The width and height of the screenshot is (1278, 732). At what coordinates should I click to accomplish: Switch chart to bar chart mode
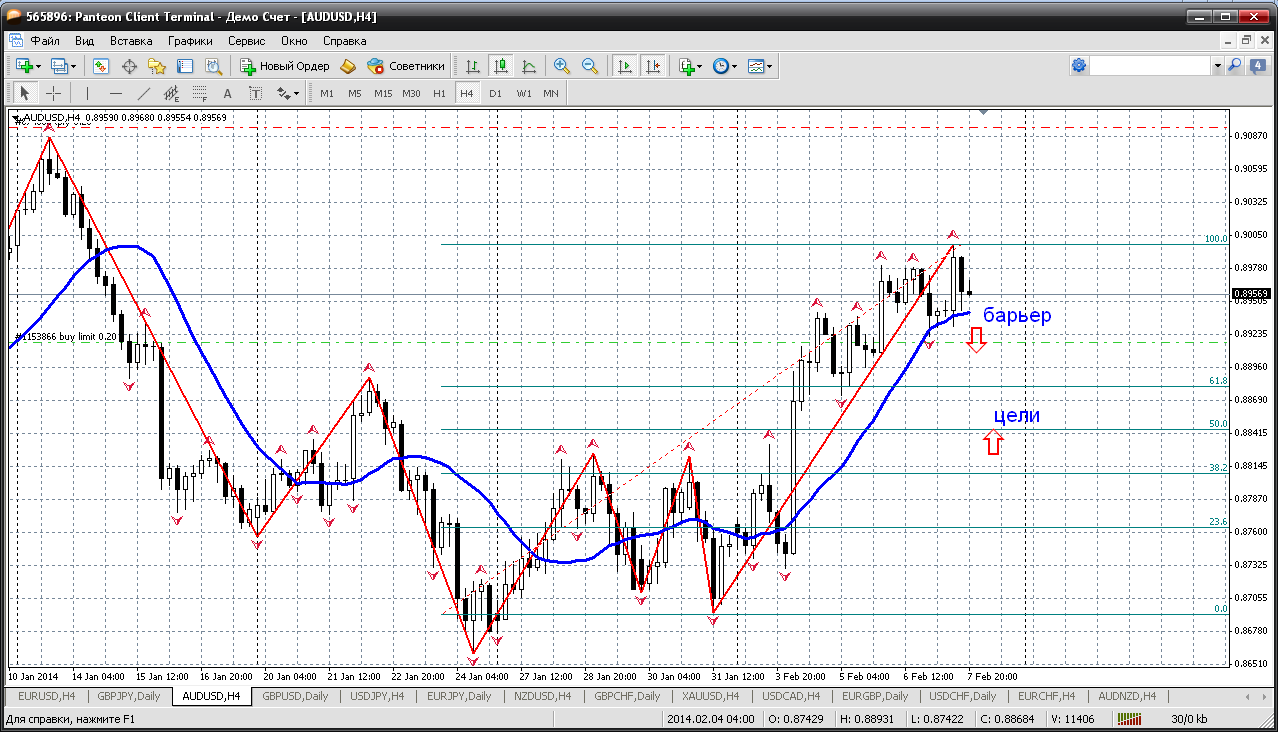pyautogui.click(x=473, y=66)
